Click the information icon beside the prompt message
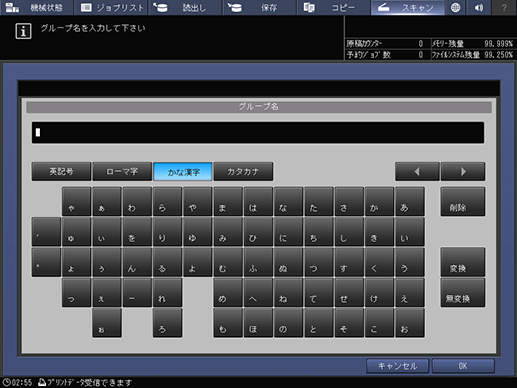The width and height of the screenshot is (517, 388). [x=23, y=31]
